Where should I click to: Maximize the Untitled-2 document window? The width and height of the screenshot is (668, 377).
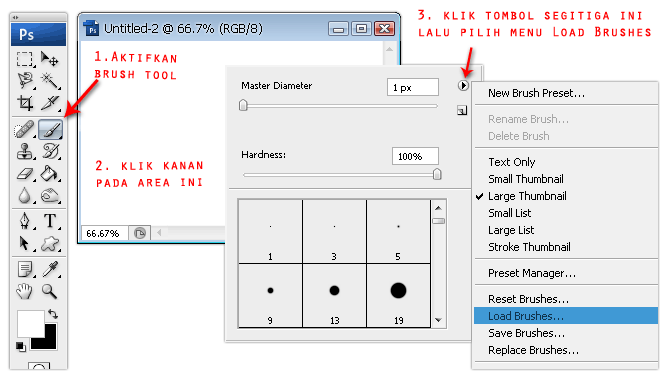[361, 29]
